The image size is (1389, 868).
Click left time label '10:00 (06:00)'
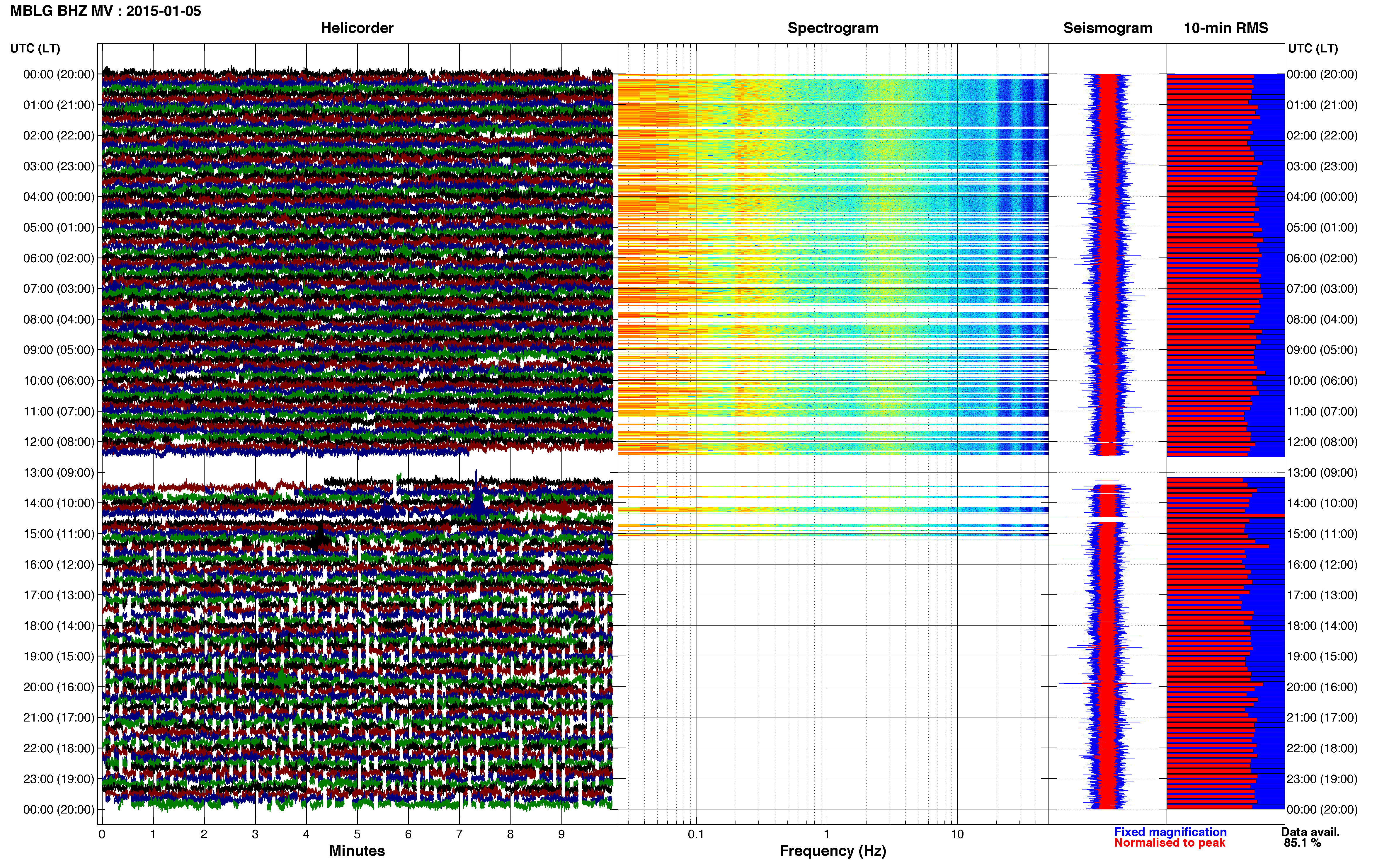coord(59,381)
